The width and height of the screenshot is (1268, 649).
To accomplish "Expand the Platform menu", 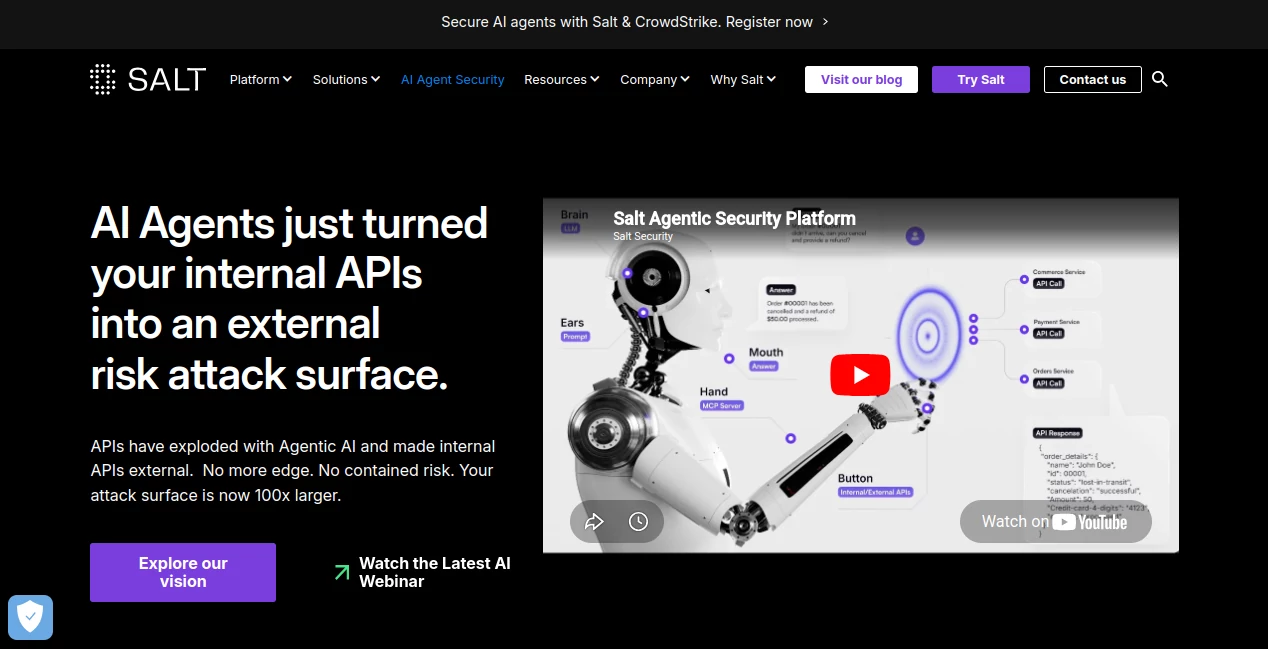I will [x=261, y=79].
